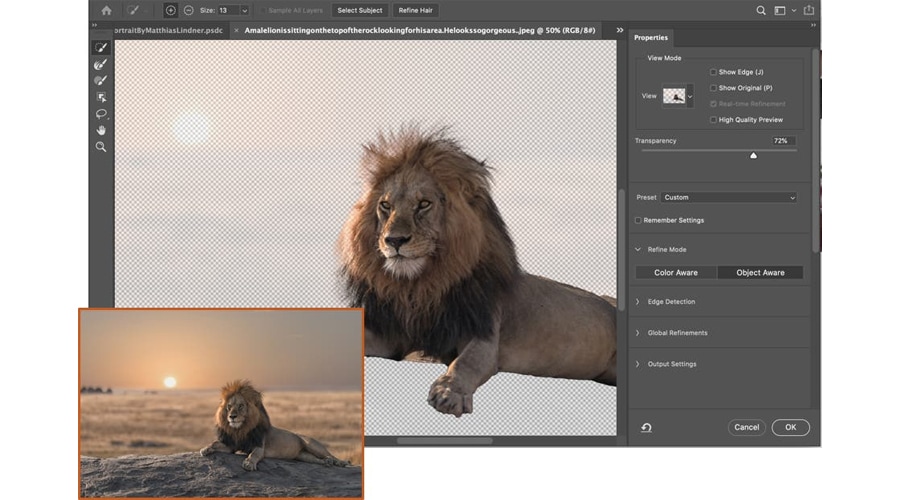Switch to the Properties tab
900x500 pixels.
(650, 38)
